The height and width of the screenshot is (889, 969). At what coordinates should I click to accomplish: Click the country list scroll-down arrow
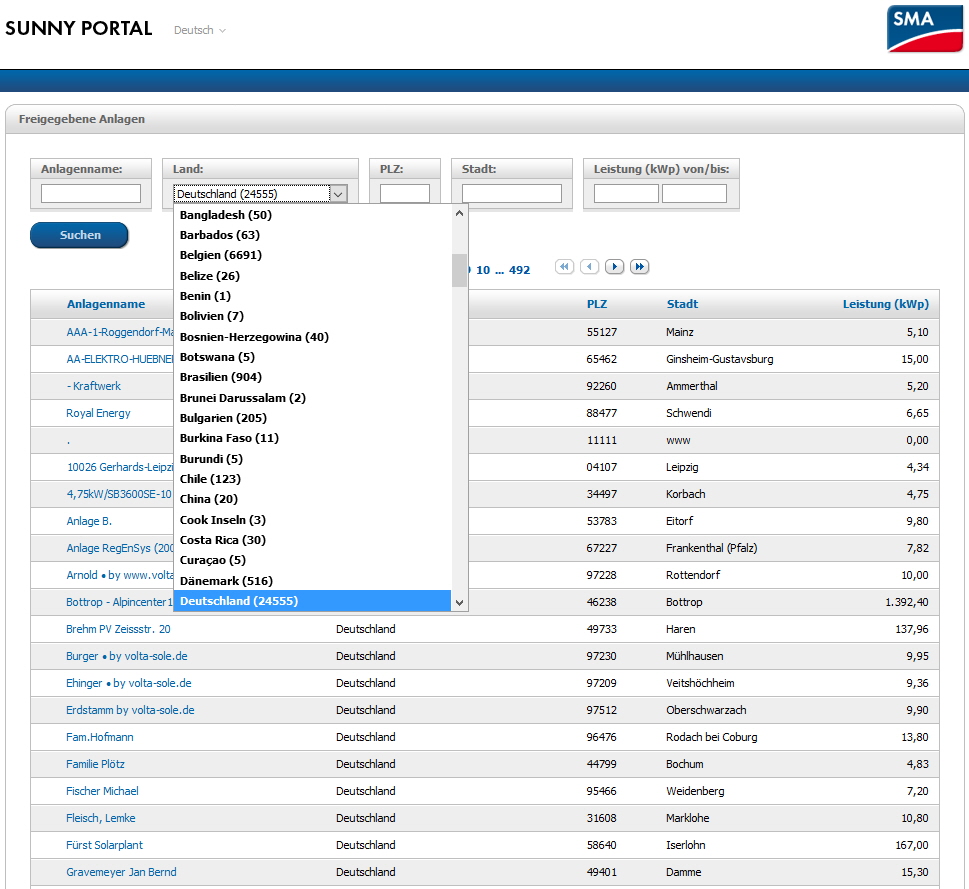460,602
